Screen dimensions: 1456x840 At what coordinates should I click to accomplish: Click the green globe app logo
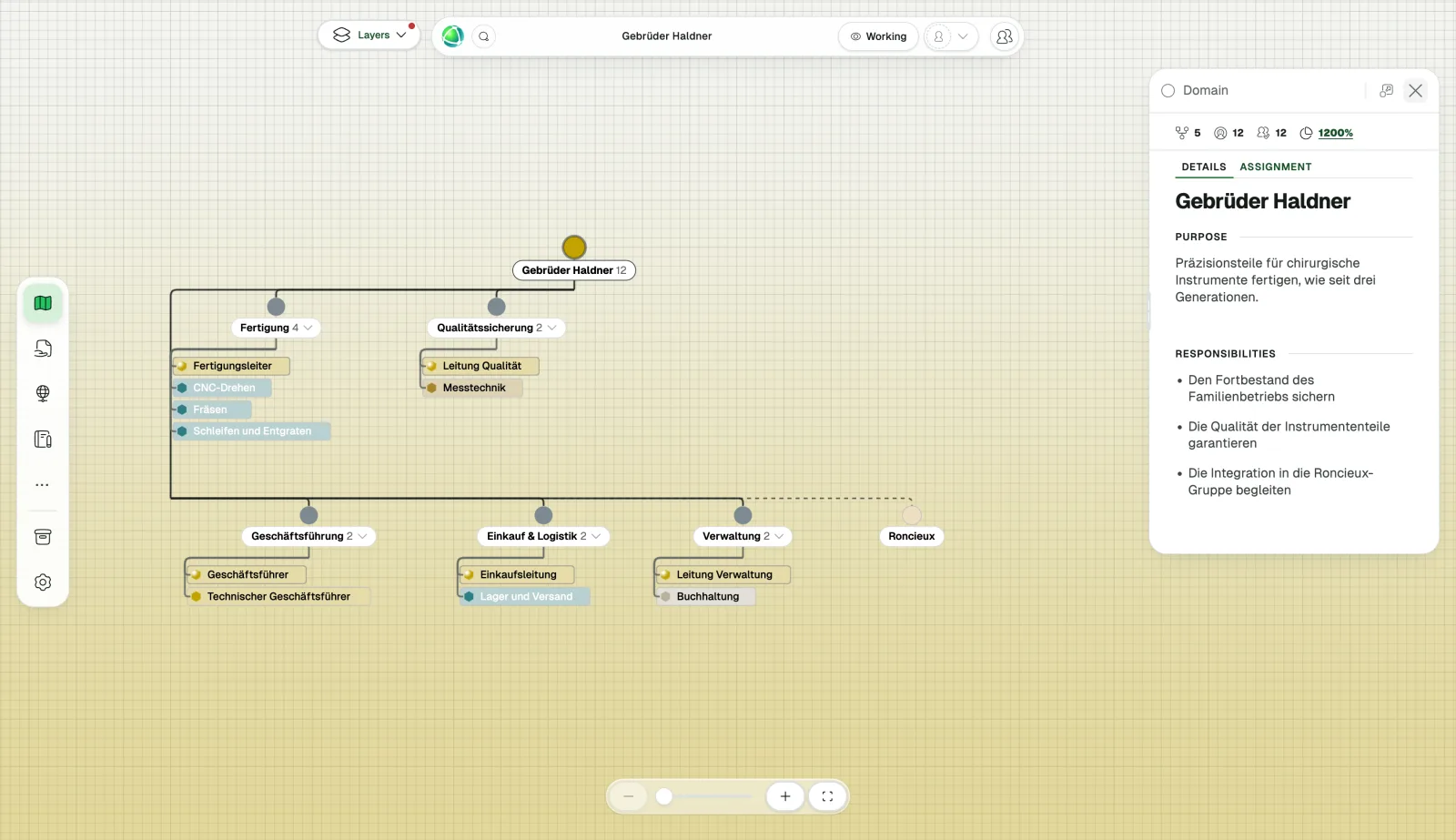tap(453, 36)
